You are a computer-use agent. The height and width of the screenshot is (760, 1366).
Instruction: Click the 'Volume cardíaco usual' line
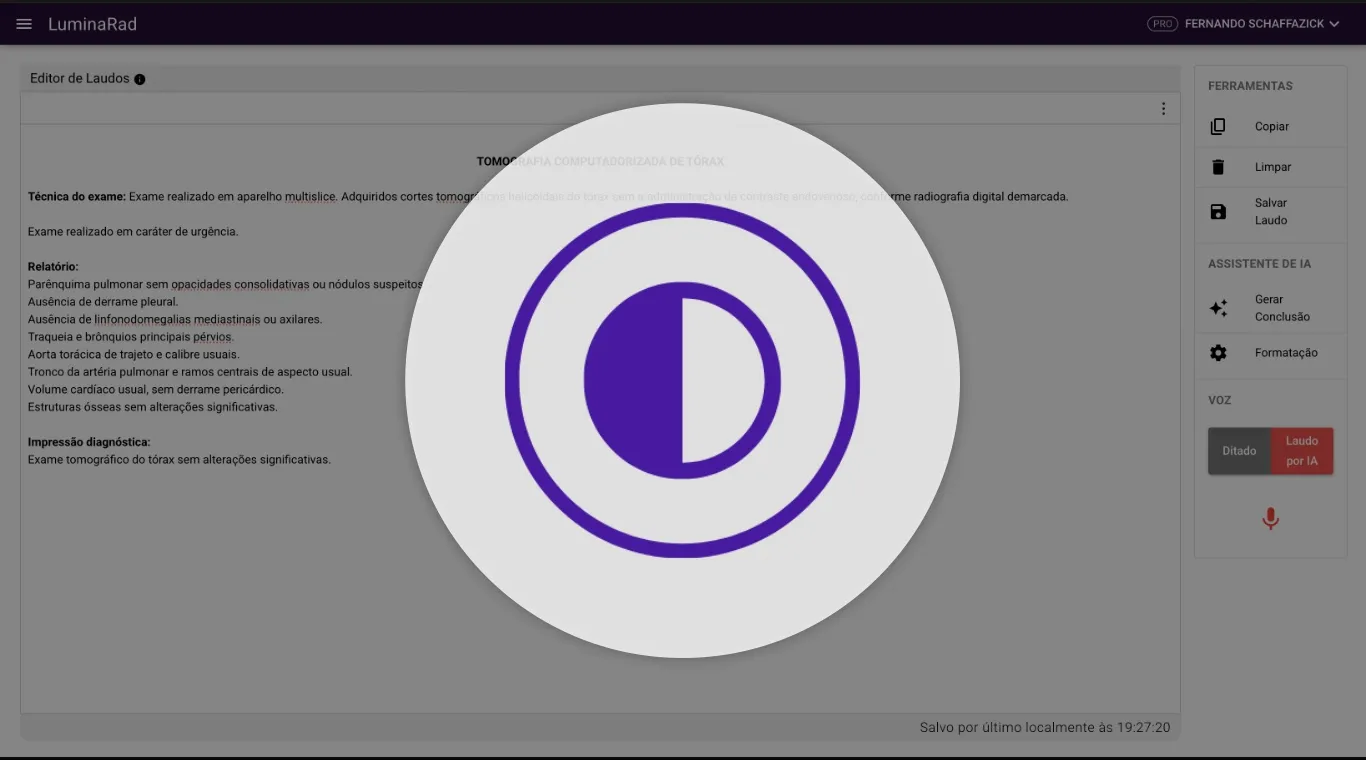pos(156,390)
